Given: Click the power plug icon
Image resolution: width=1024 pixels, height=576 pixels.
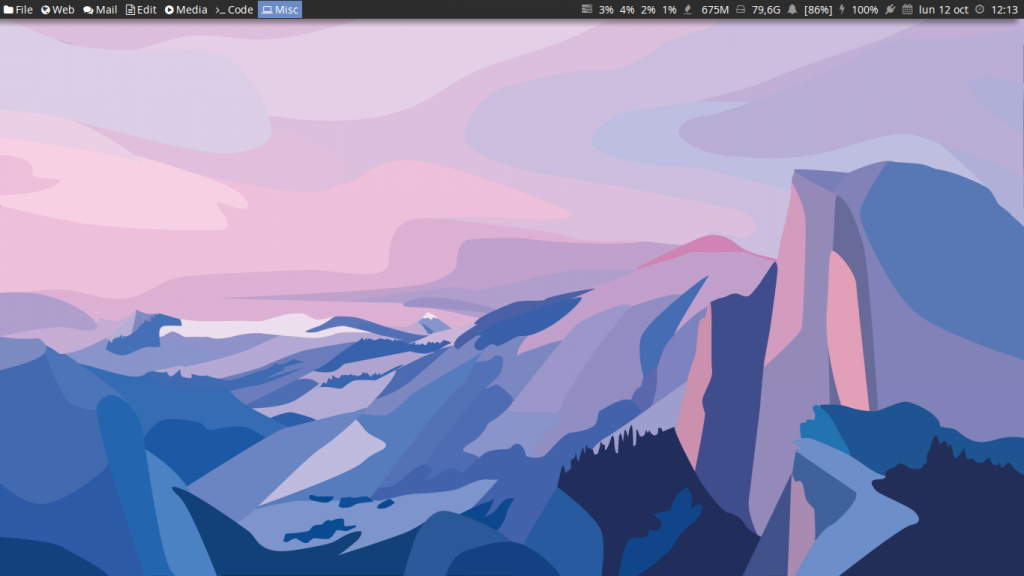Looking at the screenshot, I should click(x=890, y=10).
